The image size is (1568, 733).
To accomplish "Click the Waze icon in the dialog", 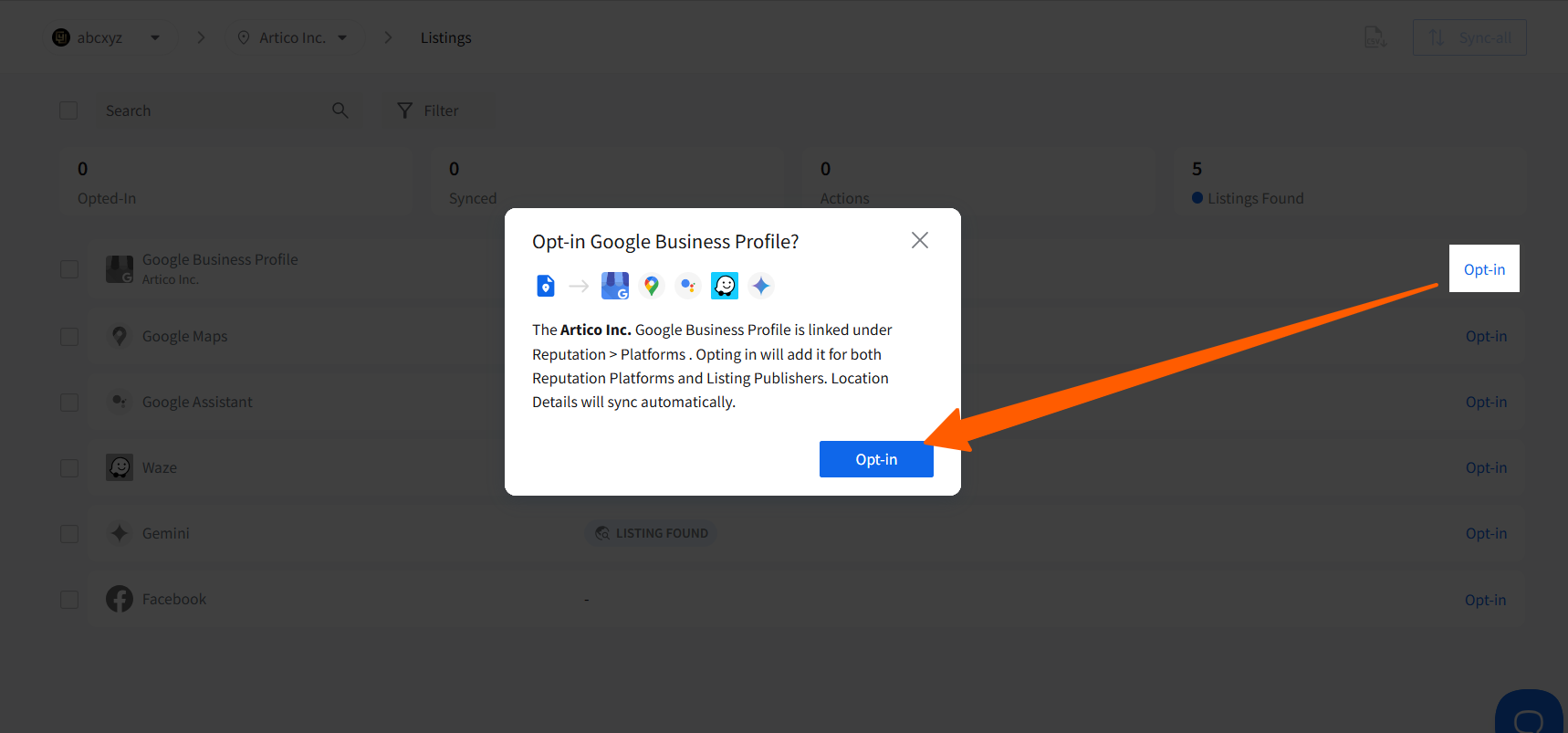I will [725, 286].
